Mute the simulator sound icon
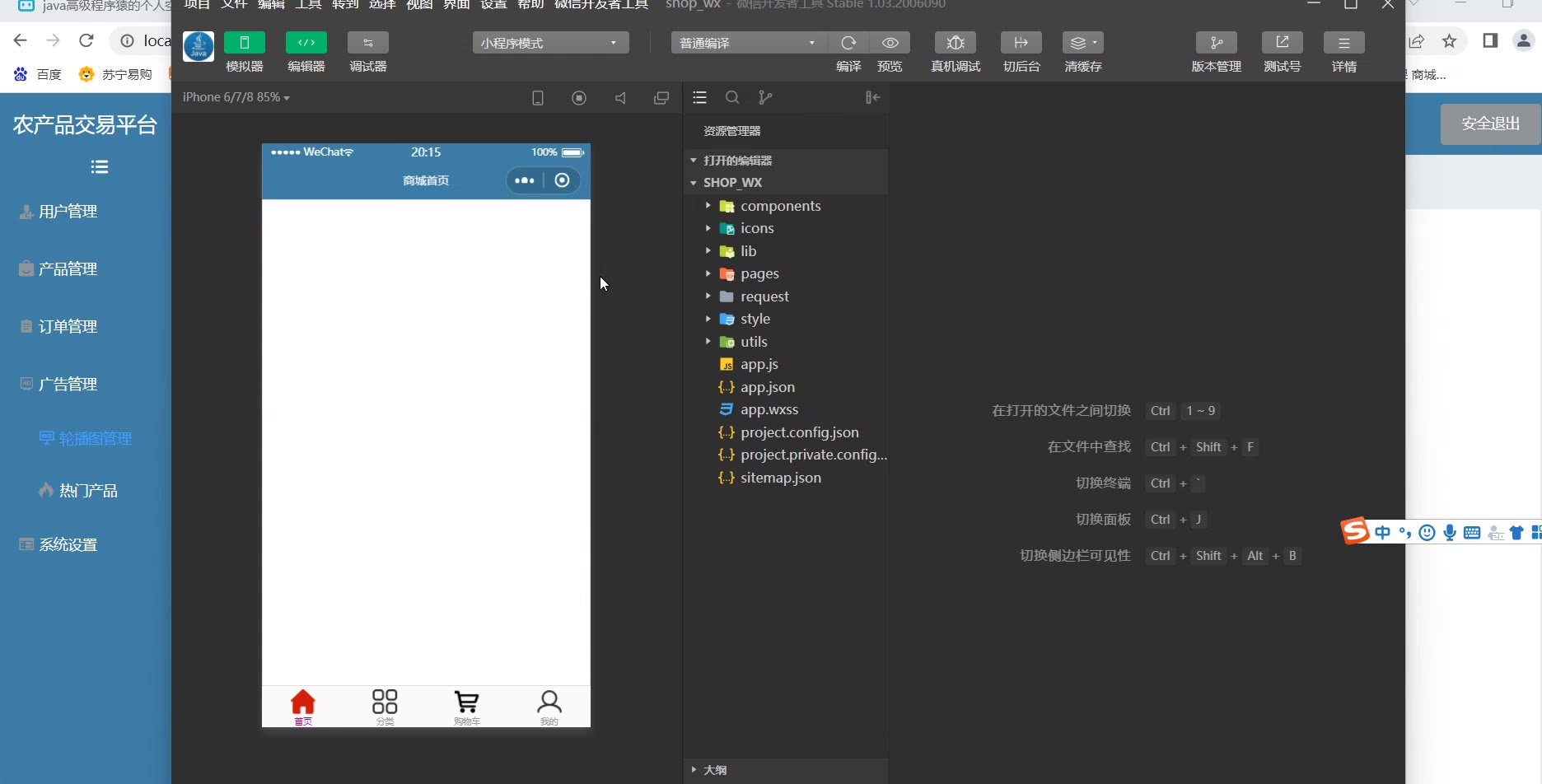Image resolution: width=1542 pixels, height=784 pixels. [620, 98]
